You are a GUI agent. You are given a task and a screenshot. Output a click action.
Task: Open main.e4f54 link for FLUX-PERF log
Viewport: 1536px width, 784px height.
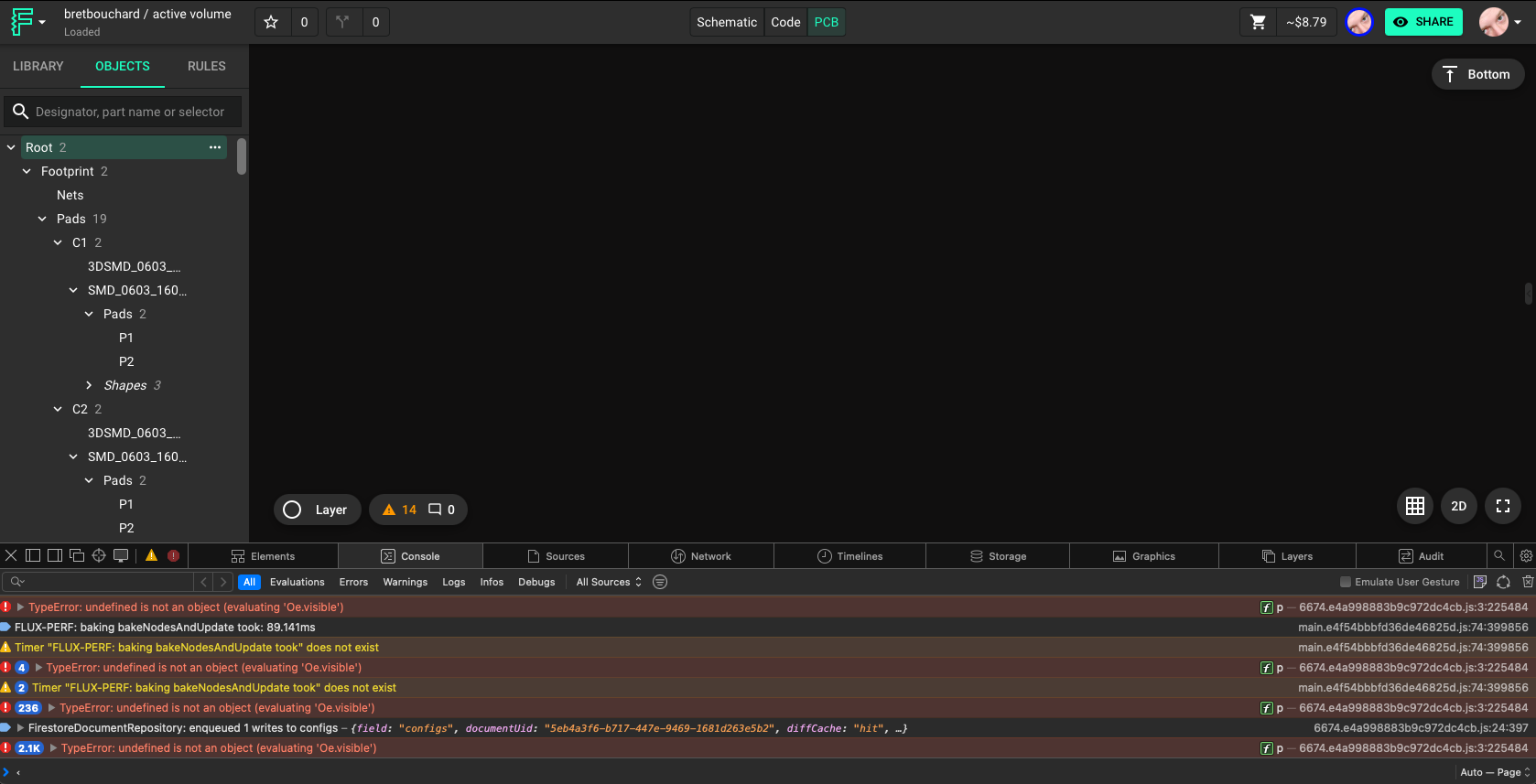point(1413,628)
